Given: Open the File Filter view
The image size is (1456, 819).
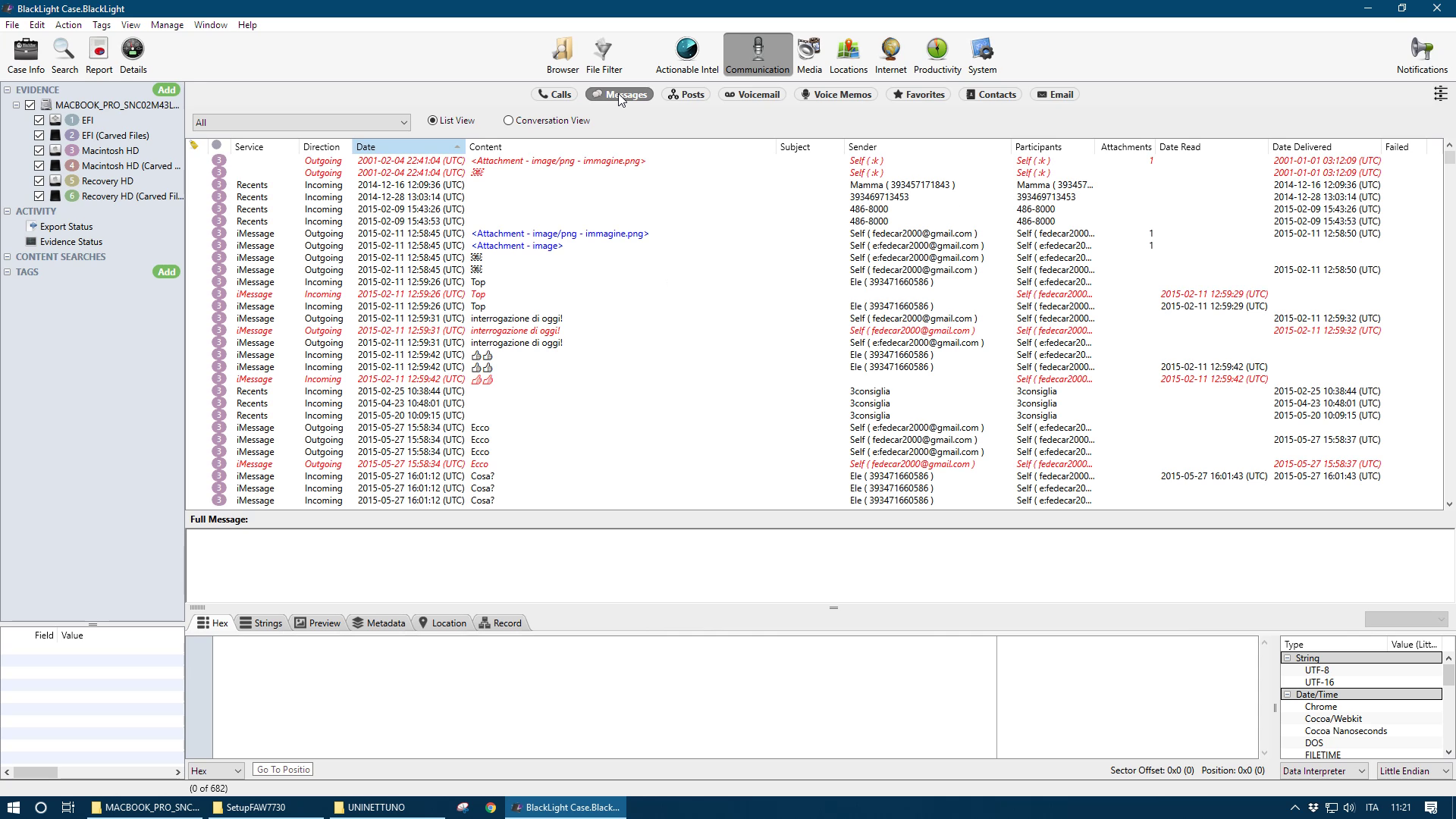Looking at the screenshot, I should click(604, 56).
